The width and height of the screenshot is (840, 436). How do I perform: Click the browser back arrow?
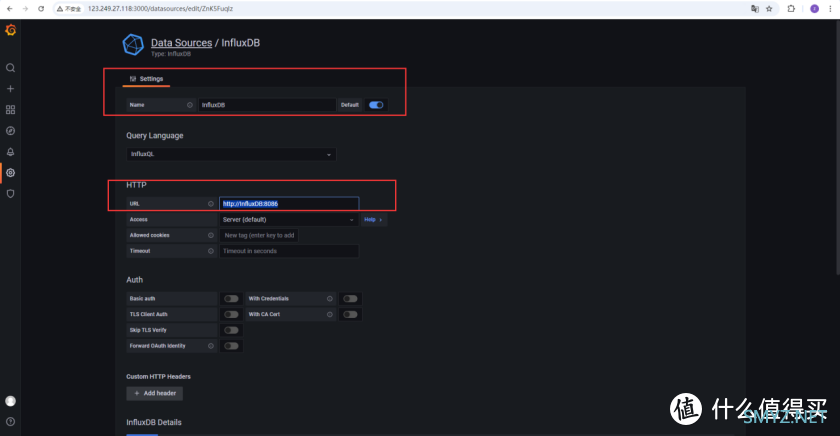10,9
